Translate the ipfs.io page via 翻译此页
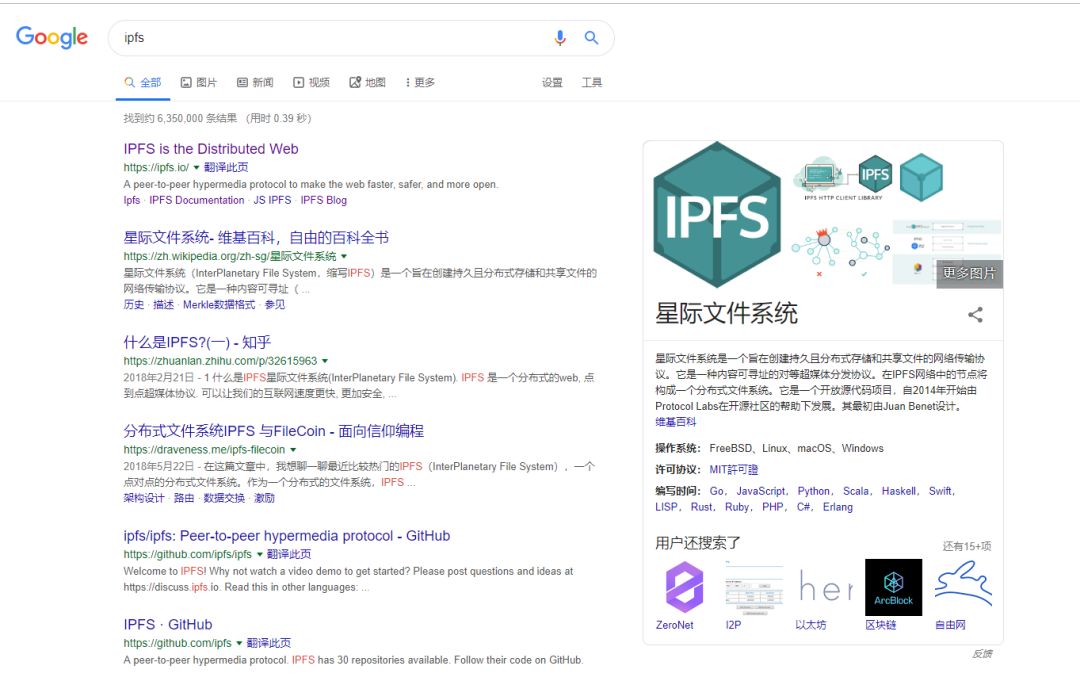 pos(226,167)
